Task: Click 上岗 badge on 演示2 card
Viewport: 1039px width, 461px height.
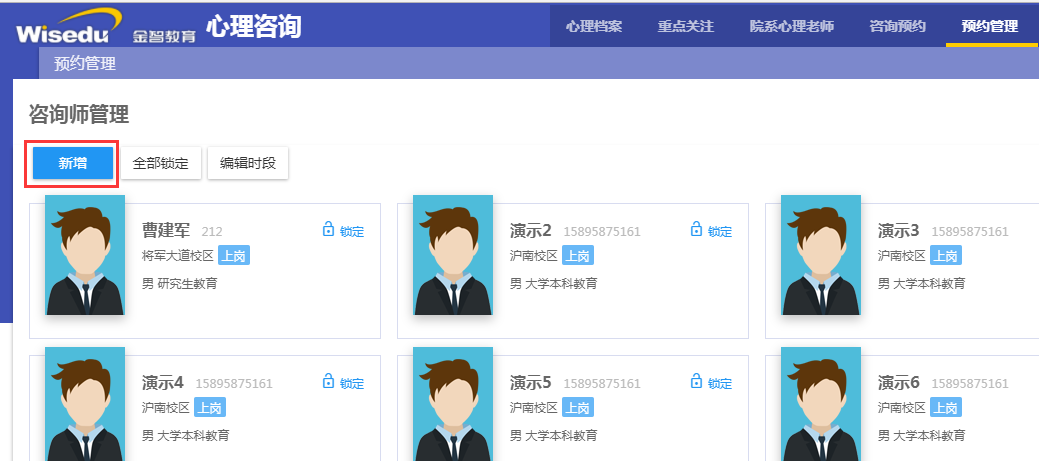Action: pos(578,256)
